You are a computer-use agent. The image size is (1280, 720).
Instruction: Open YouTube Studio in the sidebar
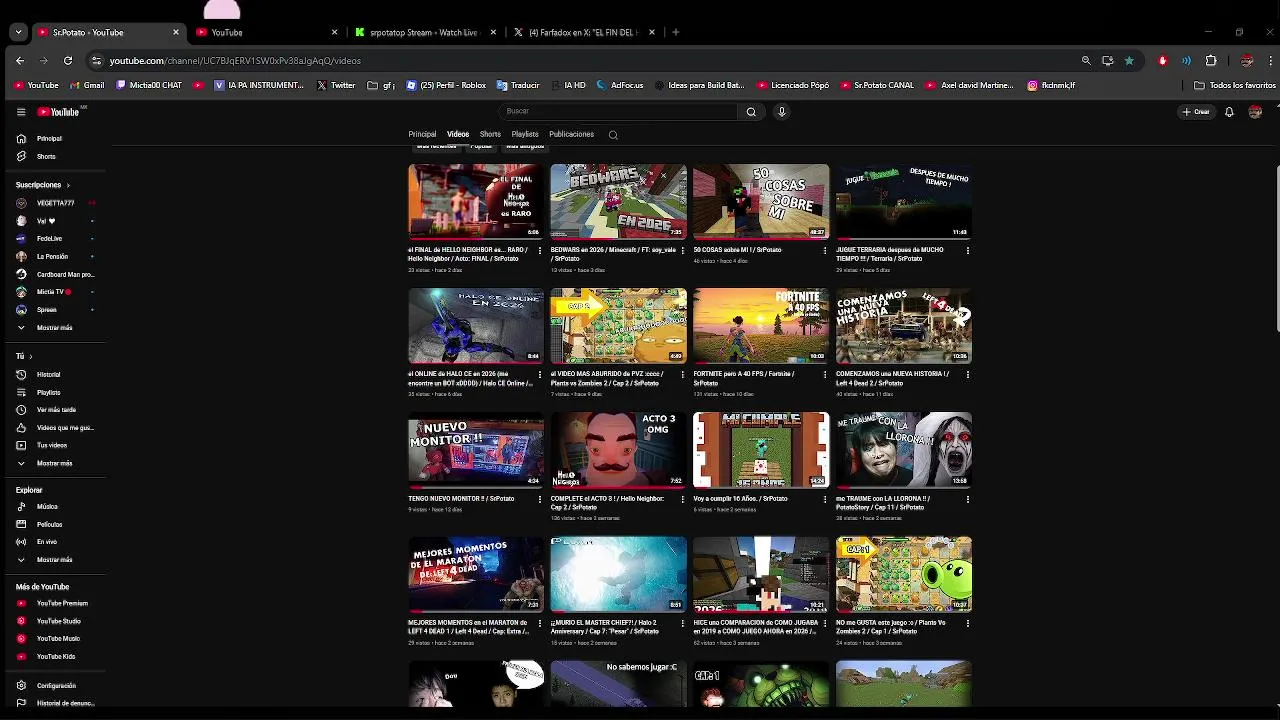click(58, 622)
